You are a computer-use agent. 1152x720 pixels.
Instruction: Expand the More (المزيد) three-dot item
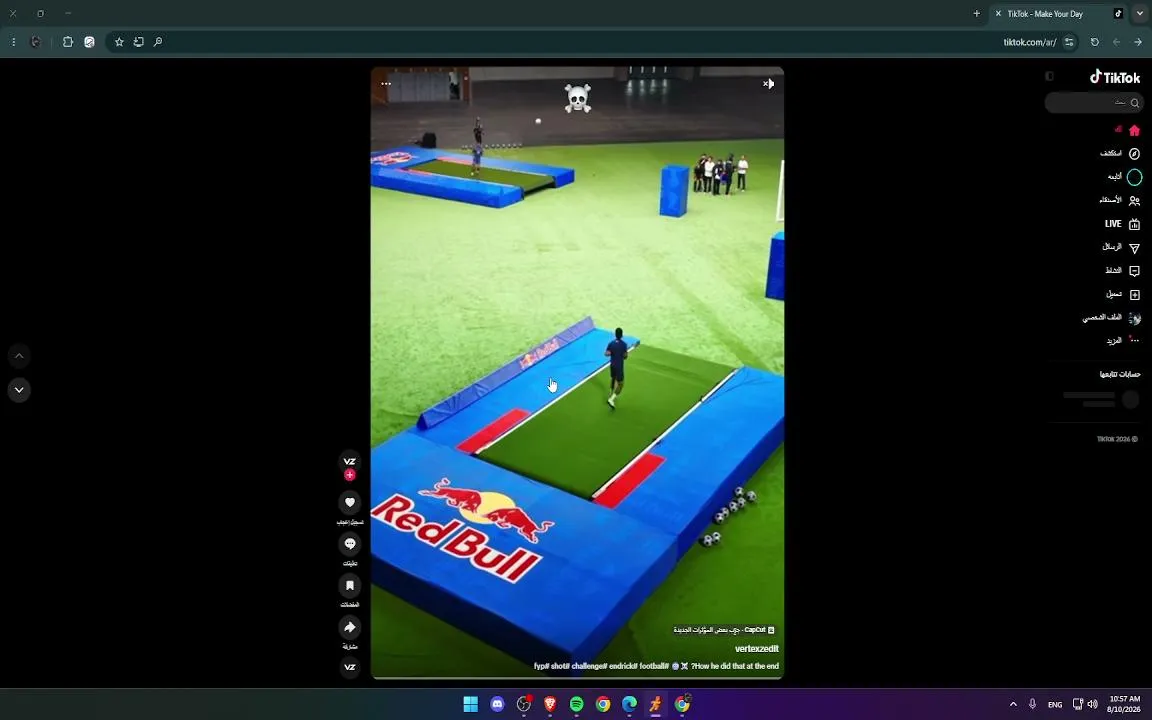pos(1123,341)
